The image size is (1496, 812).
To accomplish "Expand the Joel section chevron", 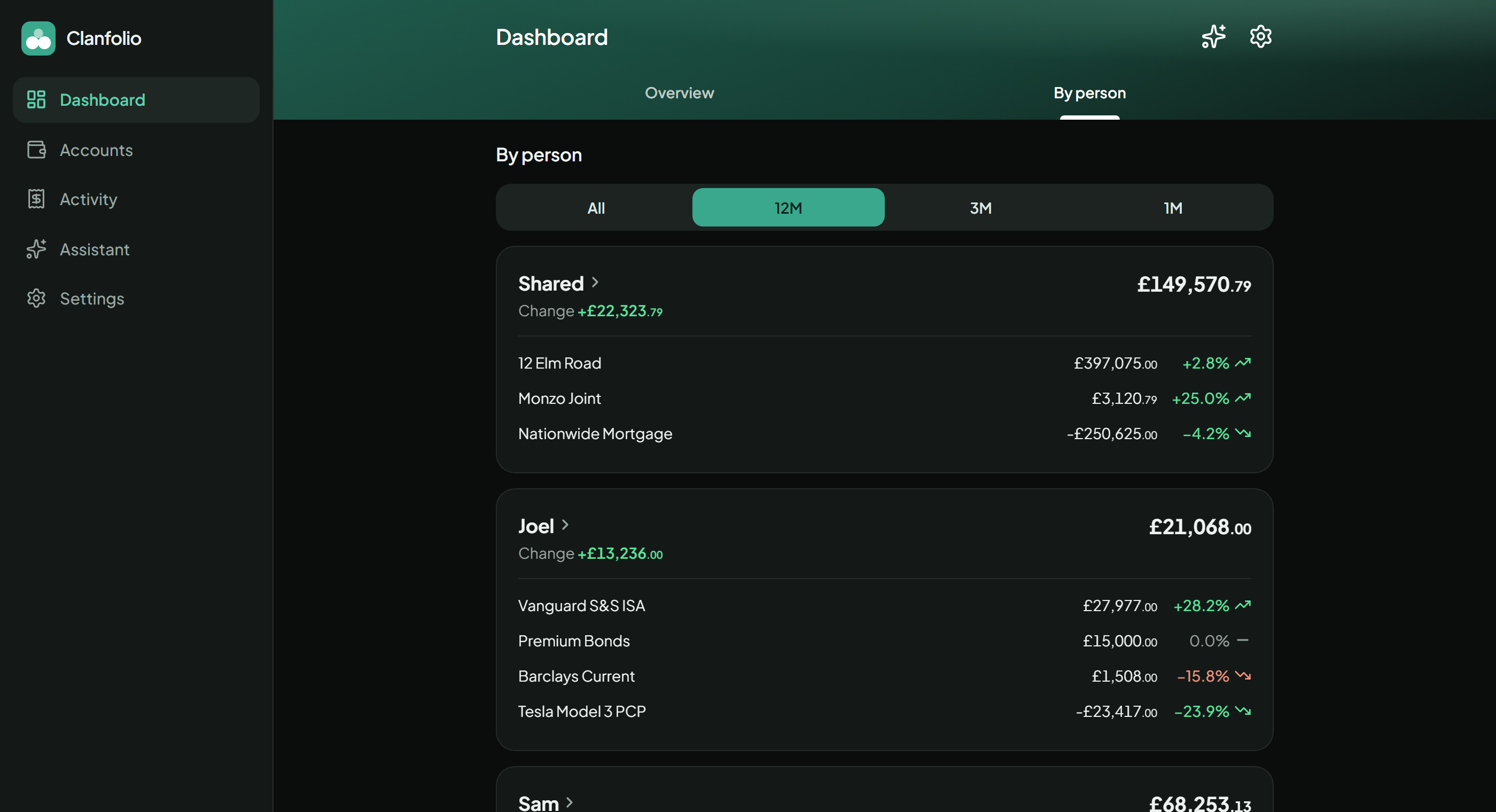I will click(565, 525).
